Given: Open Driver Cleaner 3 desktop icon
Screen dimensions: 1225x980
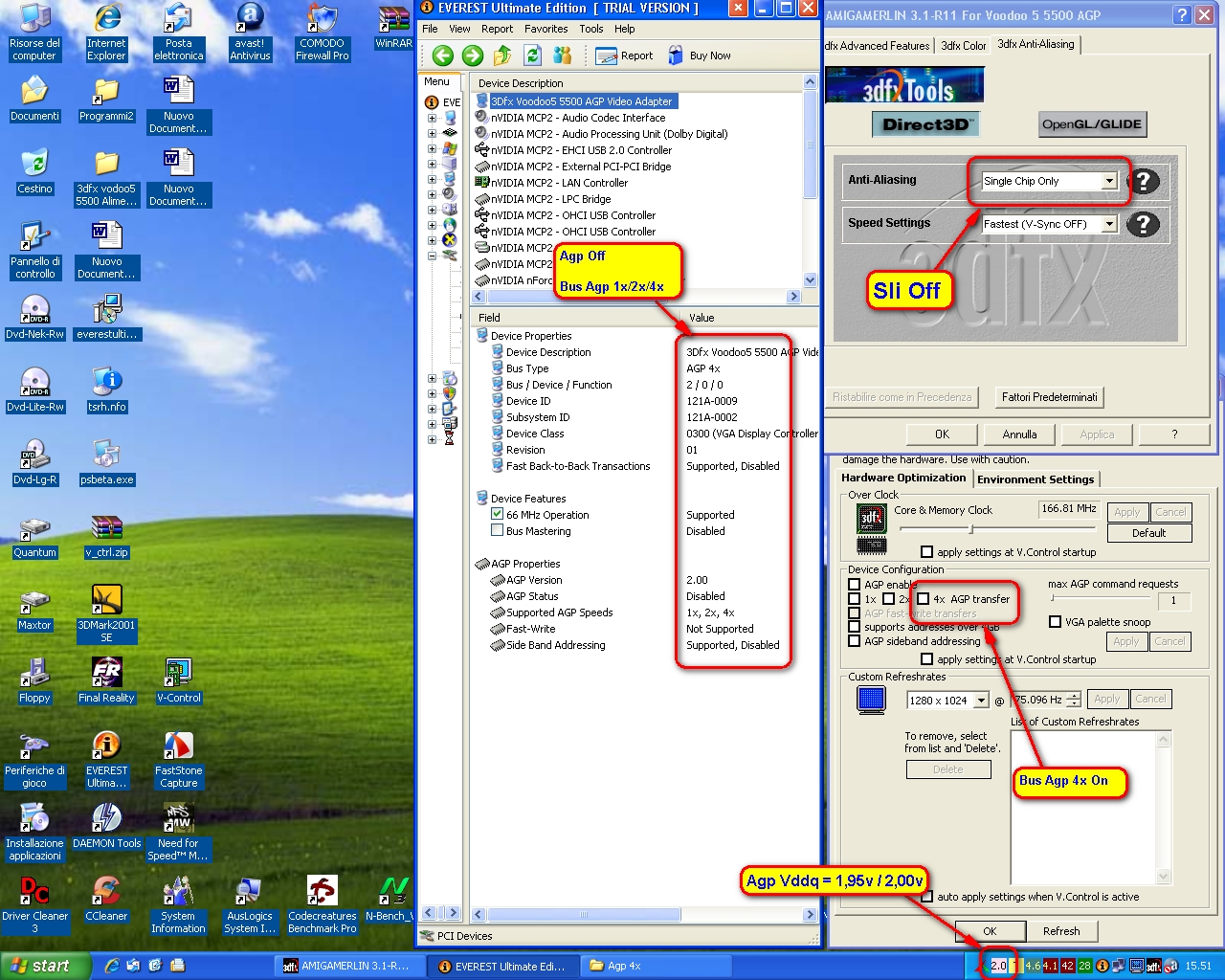Looking at the screenshot, I should click(34, 904).
